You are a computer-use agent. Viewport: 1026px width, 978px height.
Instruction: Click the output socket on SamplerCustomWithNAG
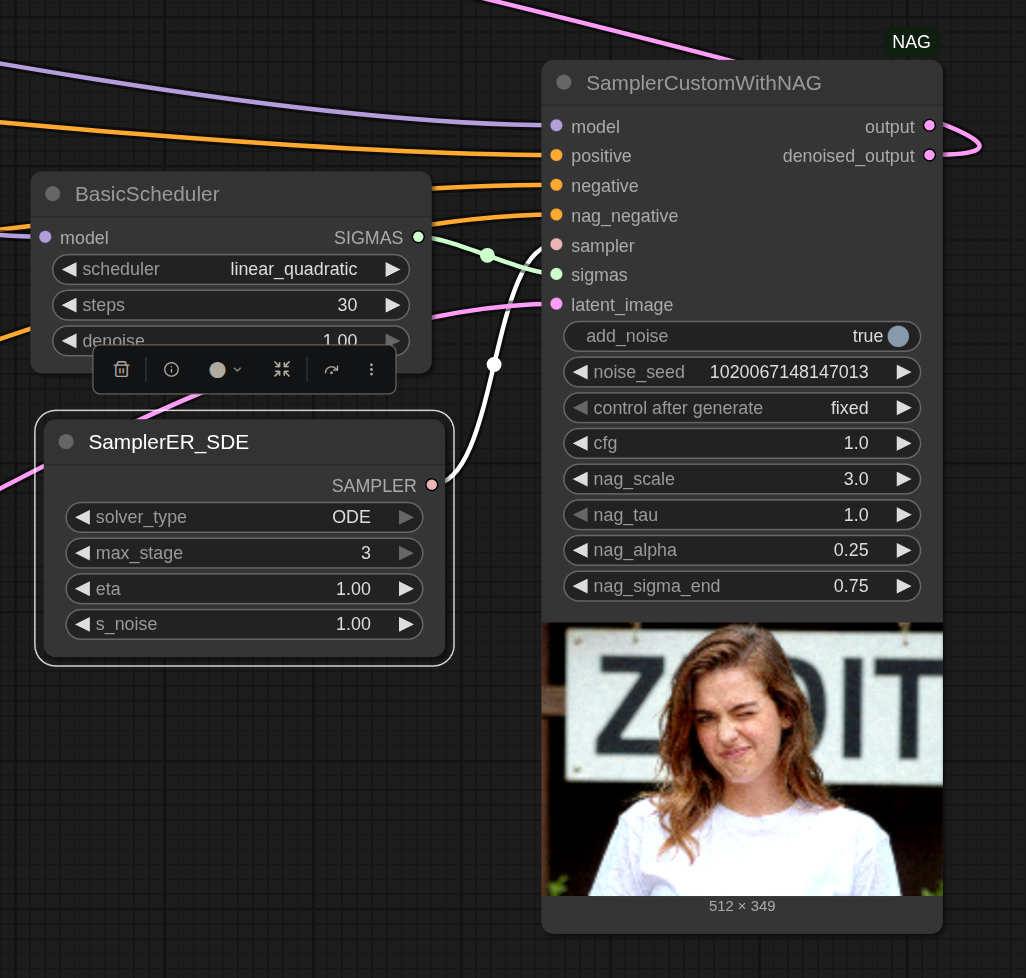point(929,126)
